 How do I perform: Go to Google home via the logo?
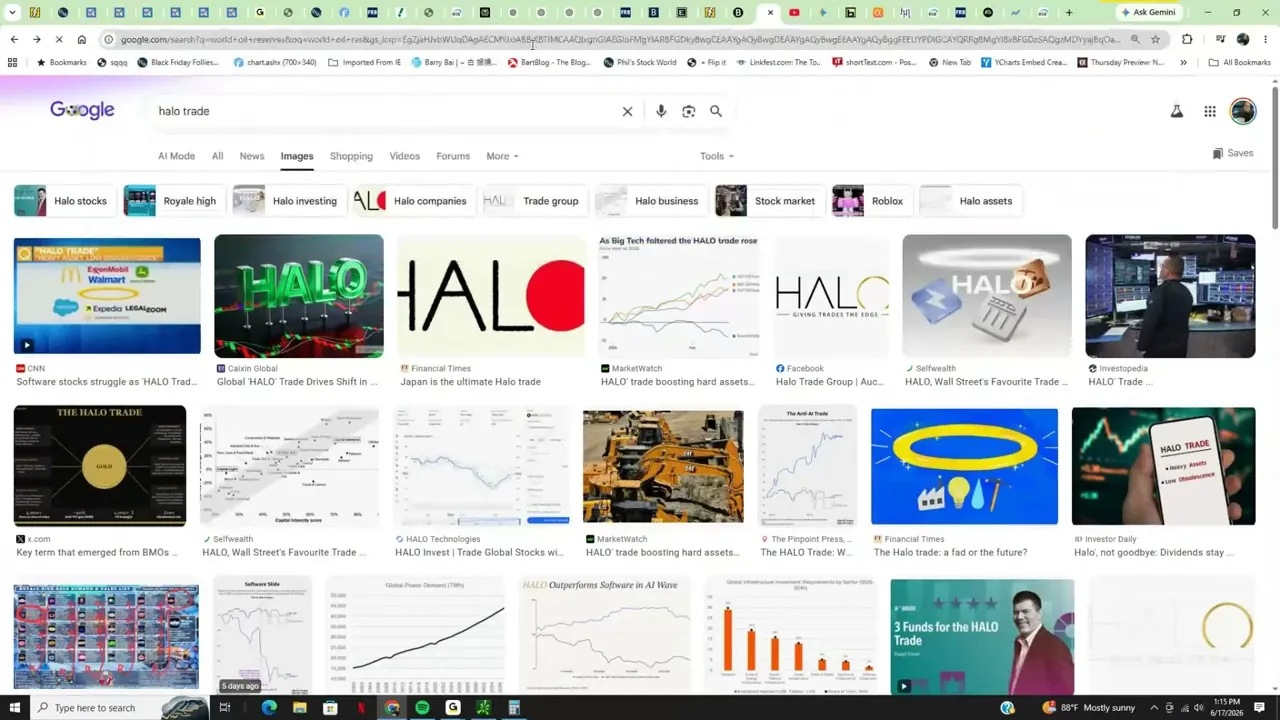coord(82,110)
